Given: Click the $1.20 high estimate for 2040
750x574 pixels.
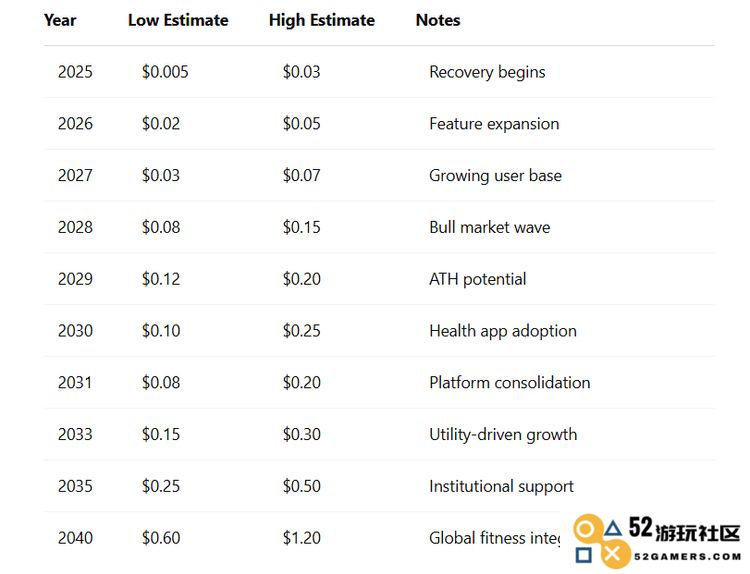Looking at the screenshot, I should click(x=301, y=538).
